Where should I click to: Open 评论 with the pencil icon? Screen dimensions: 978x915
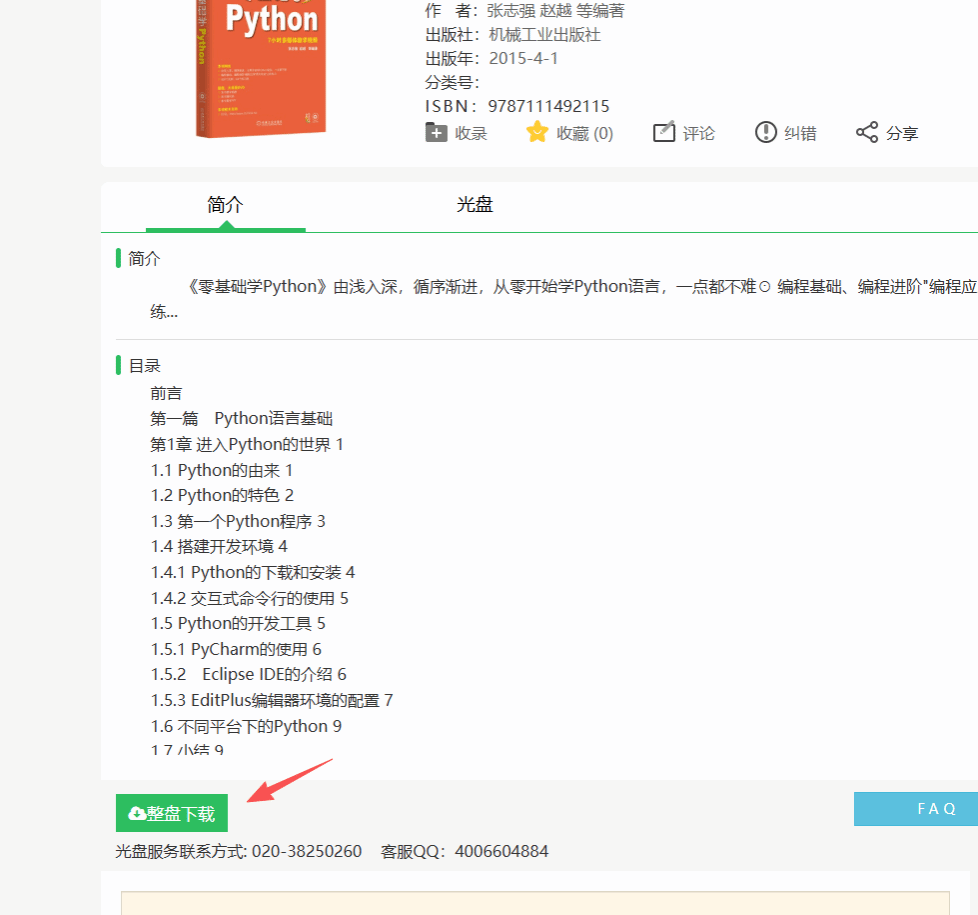tap(664, 132)
